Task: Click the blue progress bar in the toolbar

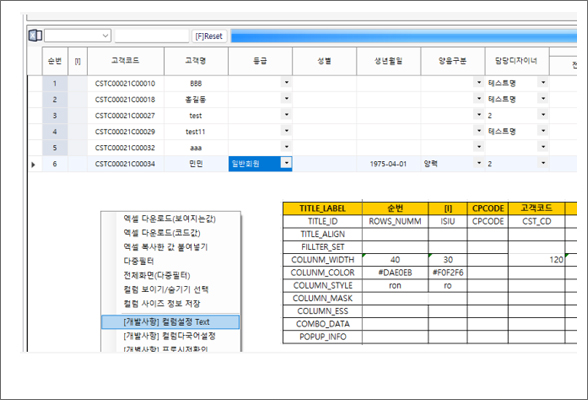Action: tap(404, 36)
